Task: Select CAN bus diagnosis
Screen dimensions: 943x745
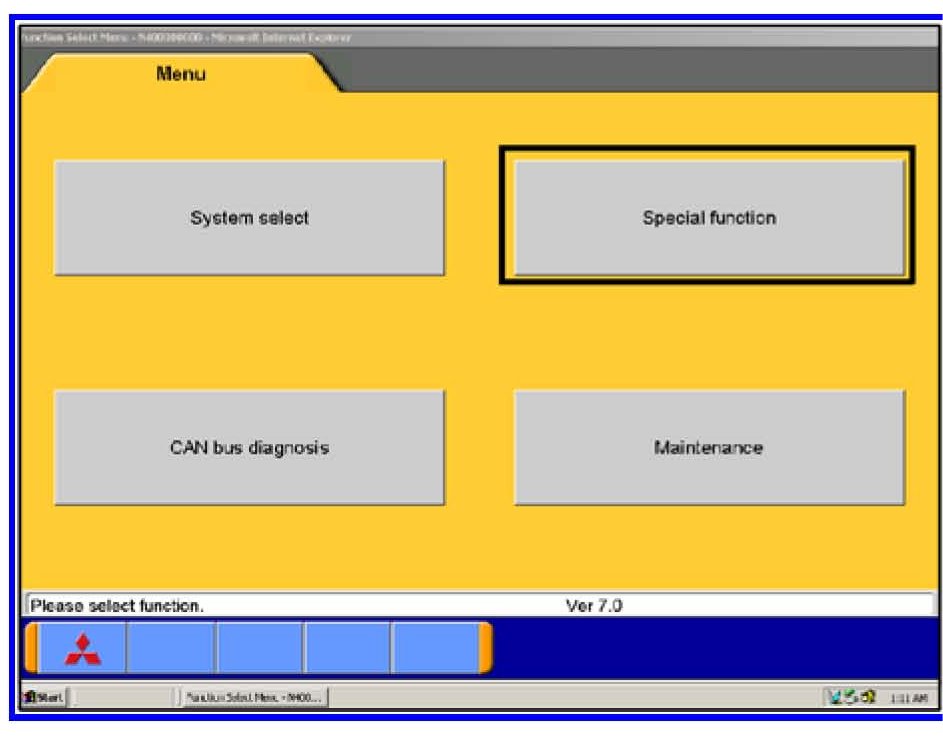Action: click(x=249, y=447)
